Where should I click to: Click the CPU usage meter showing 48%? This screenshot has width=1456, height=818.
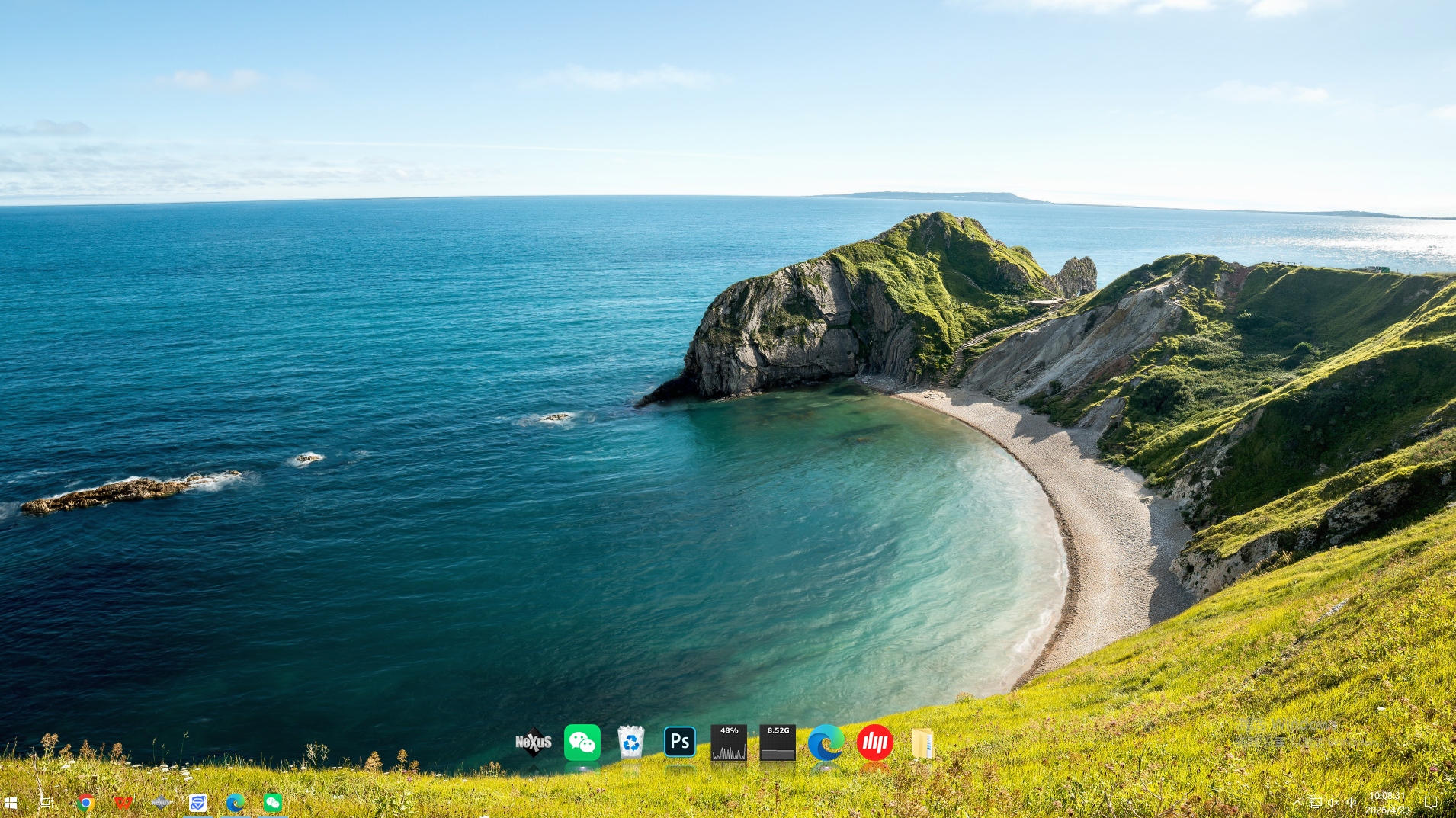(x=728, y=742)
